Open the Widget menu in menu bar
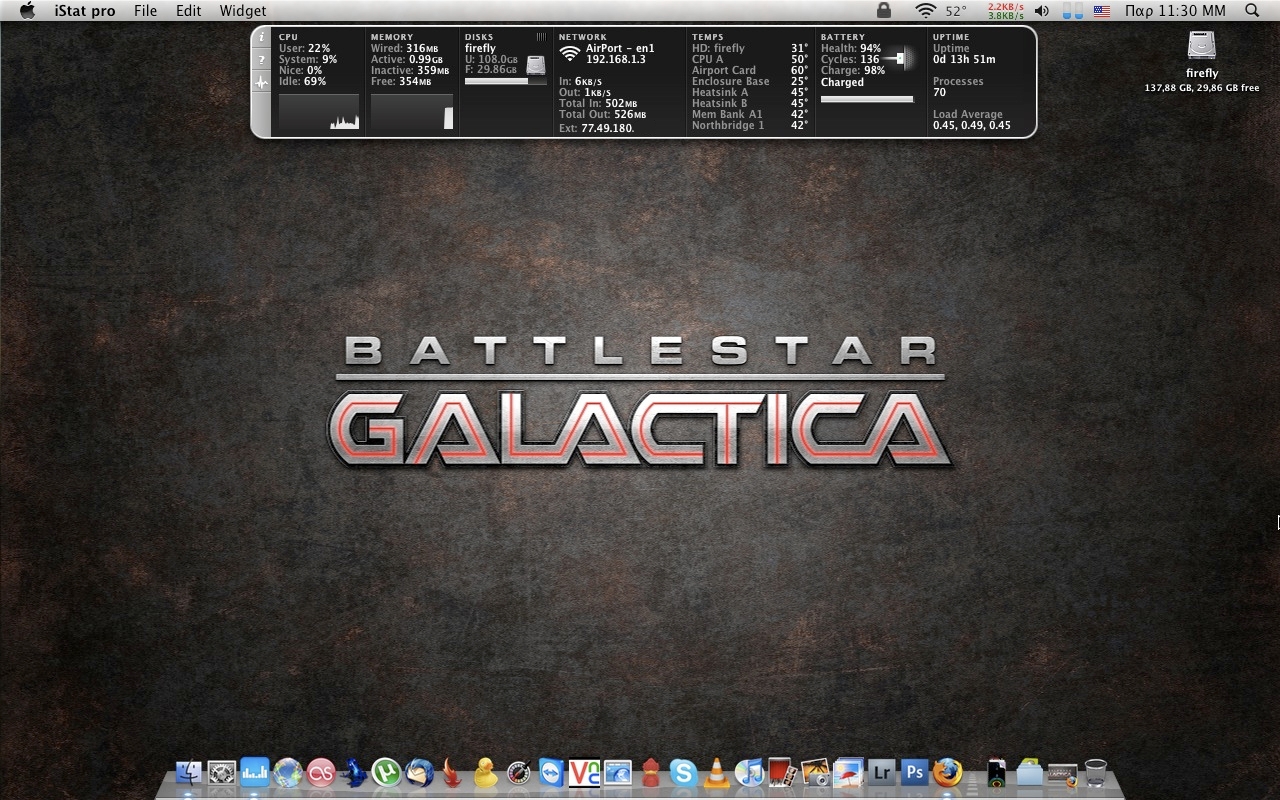This screenshot has width=1280, height=800. click(242, 11)
